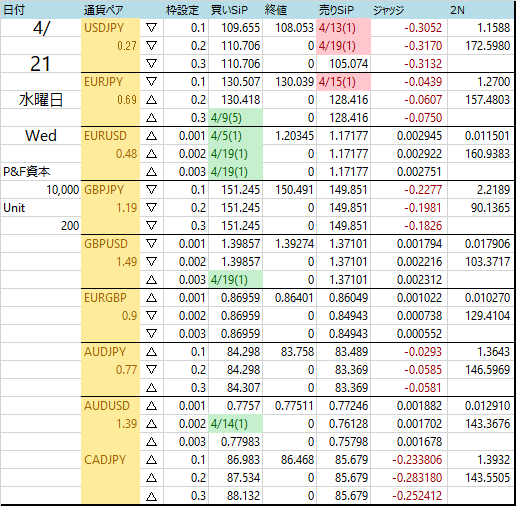Click the pink 4/13(1) sell SiP cell
Viewport: 516px width, 506px height.
tap(344, 28)
